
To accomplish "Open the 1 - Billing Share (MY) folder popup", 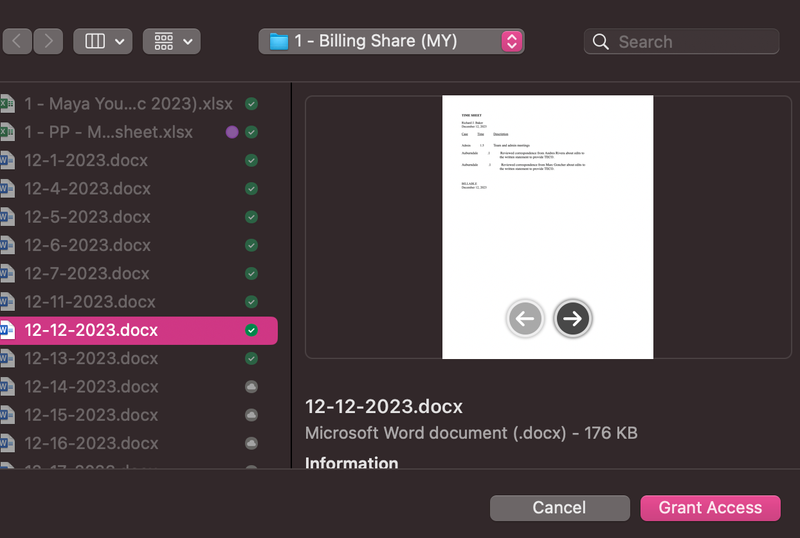I will [391, 41].
